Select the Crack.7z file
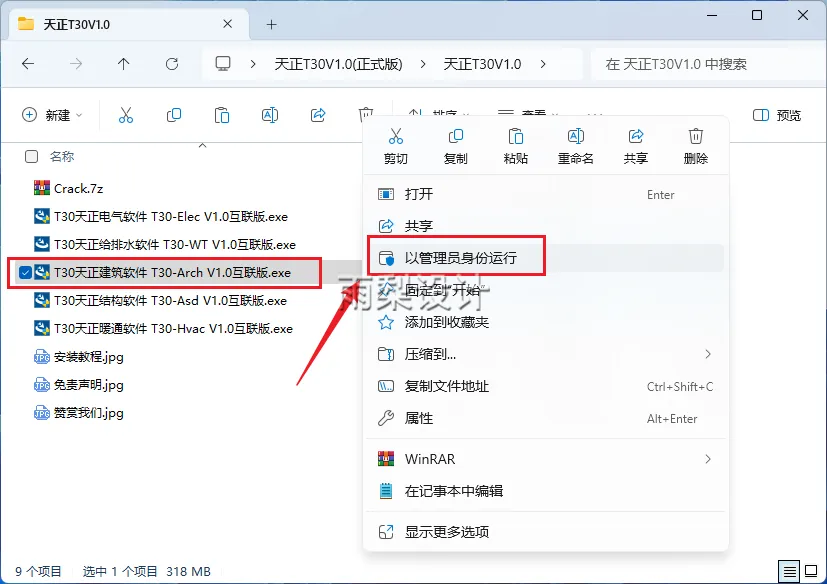Screen dimensions: 827x584 [79, 188]
